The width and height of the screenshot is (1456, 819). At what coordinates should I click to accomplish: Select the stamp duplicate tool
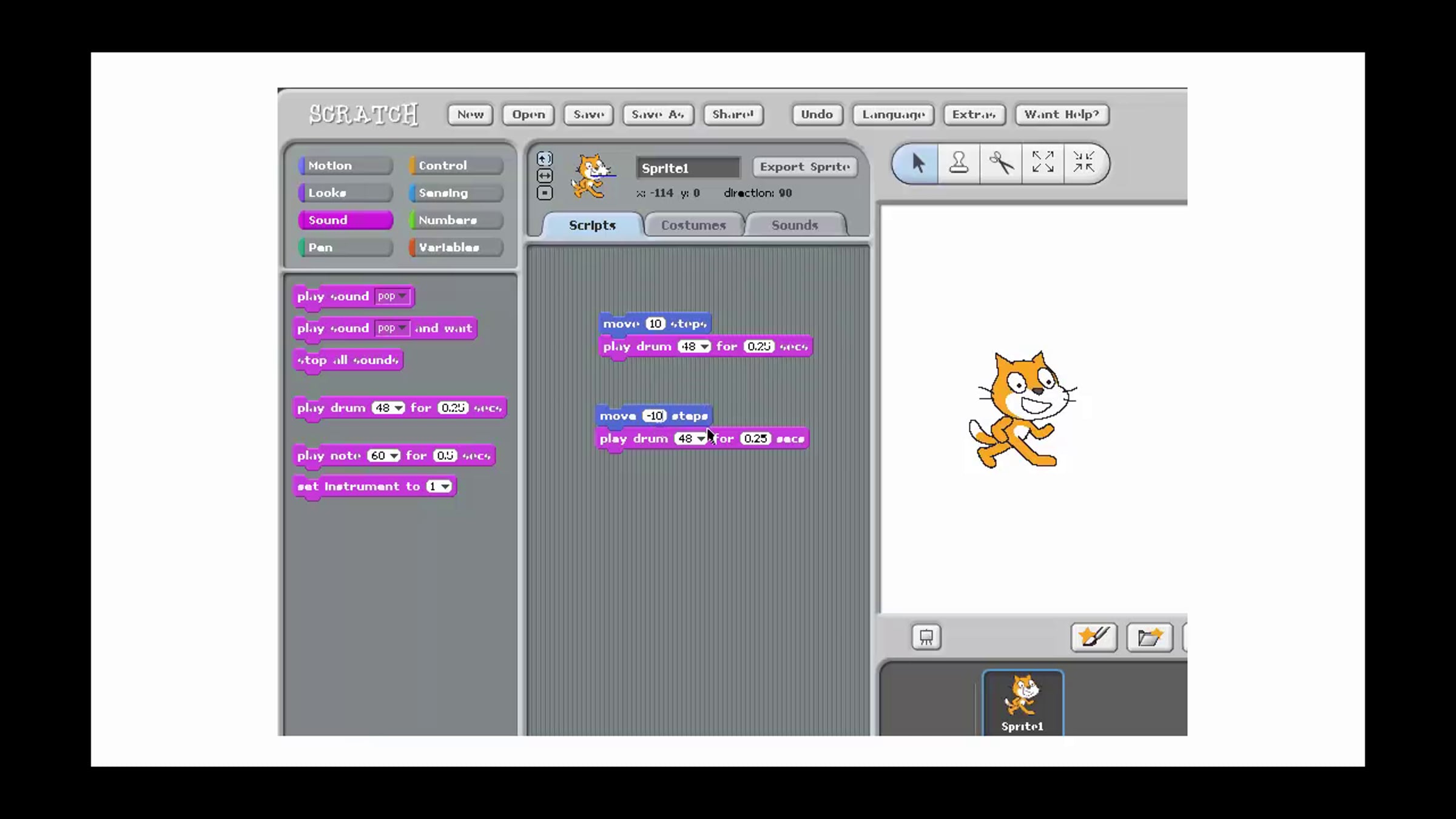click(959, 163)
